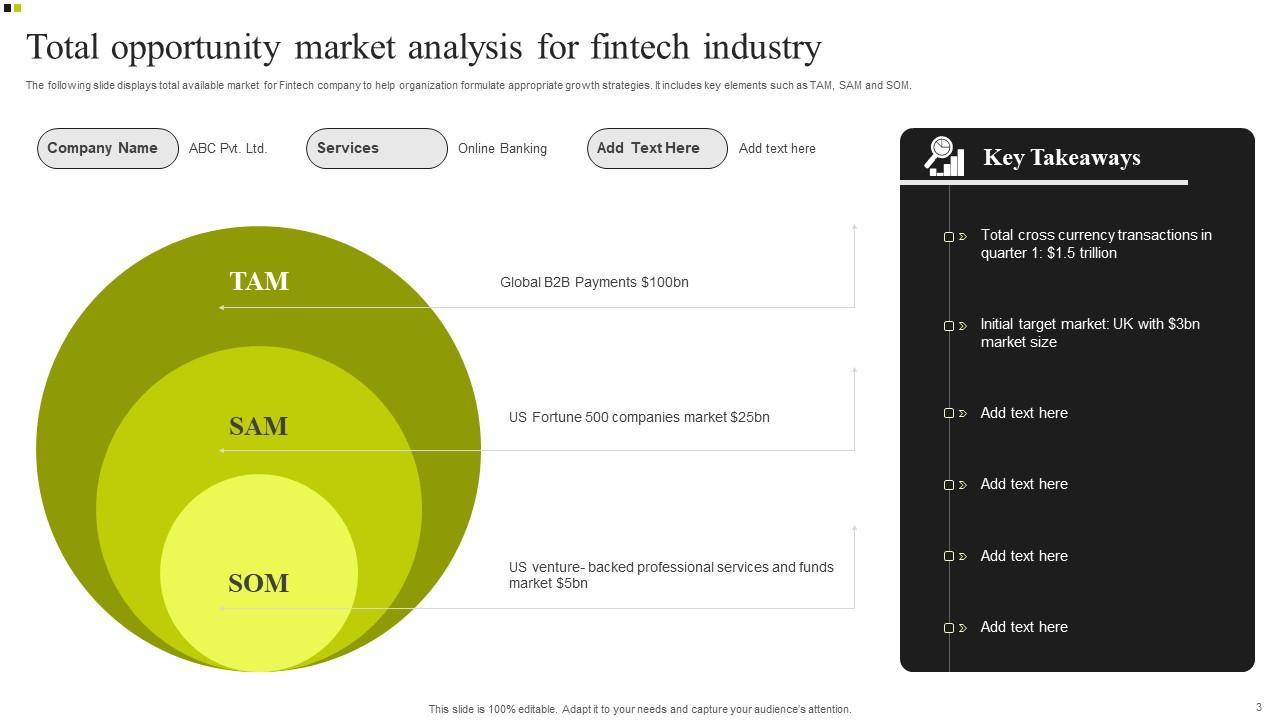
Task: Click the Online Banking text
Action: (502, 149)
